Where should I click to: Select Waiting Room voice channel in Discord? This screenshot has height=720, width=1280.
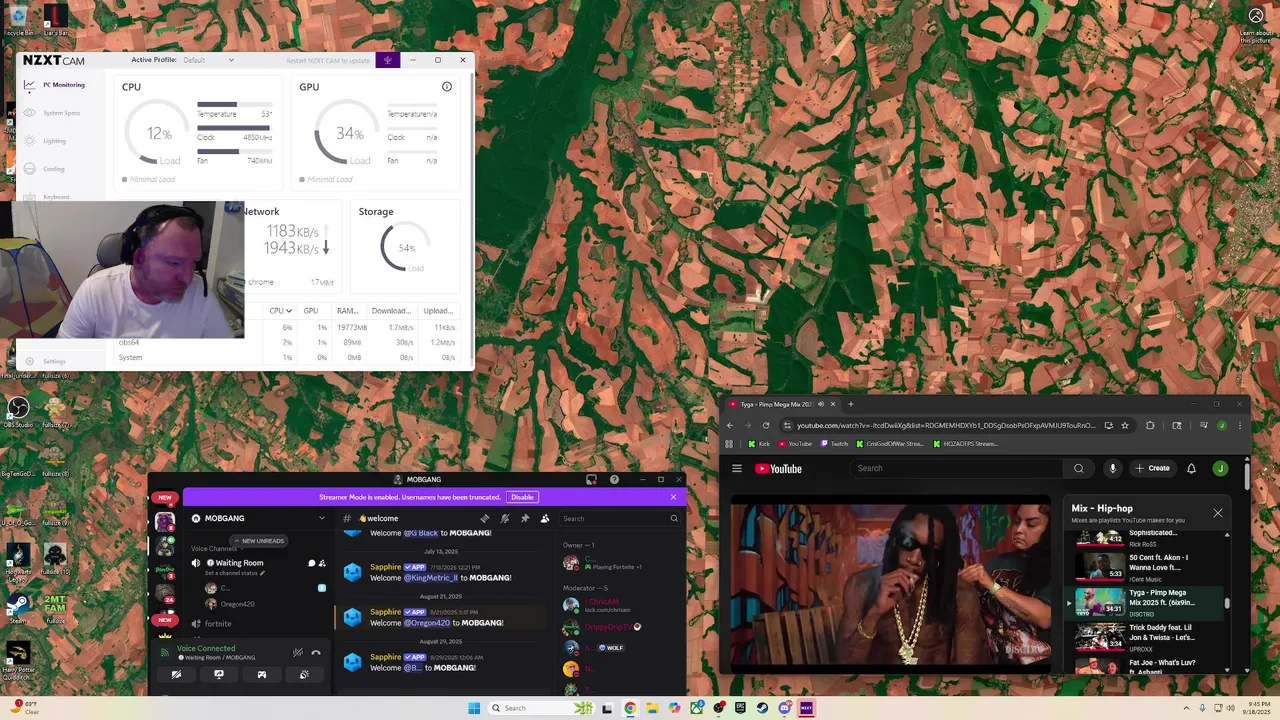[239, 563]
